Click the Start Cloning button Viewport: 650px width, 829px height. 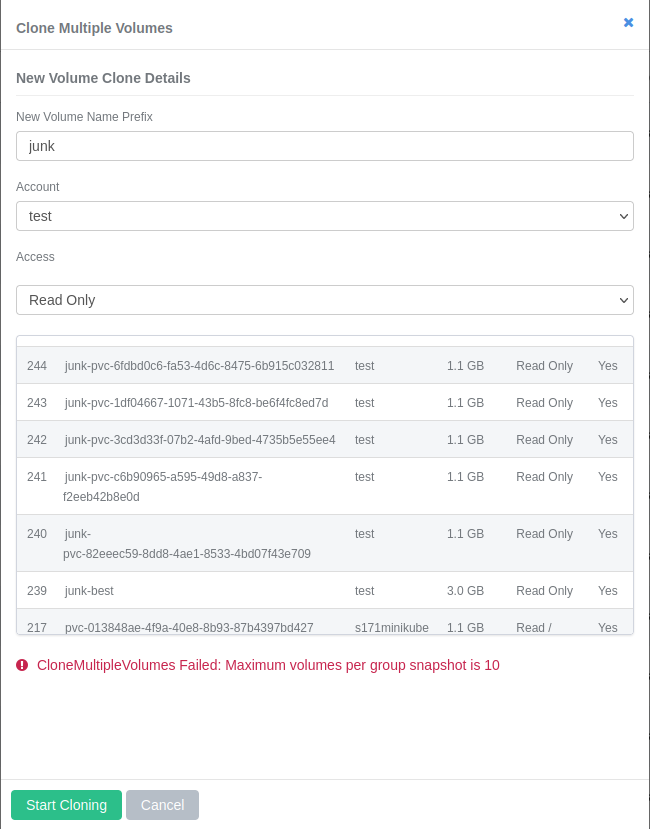pyautogui.click(x=67, y=805)
